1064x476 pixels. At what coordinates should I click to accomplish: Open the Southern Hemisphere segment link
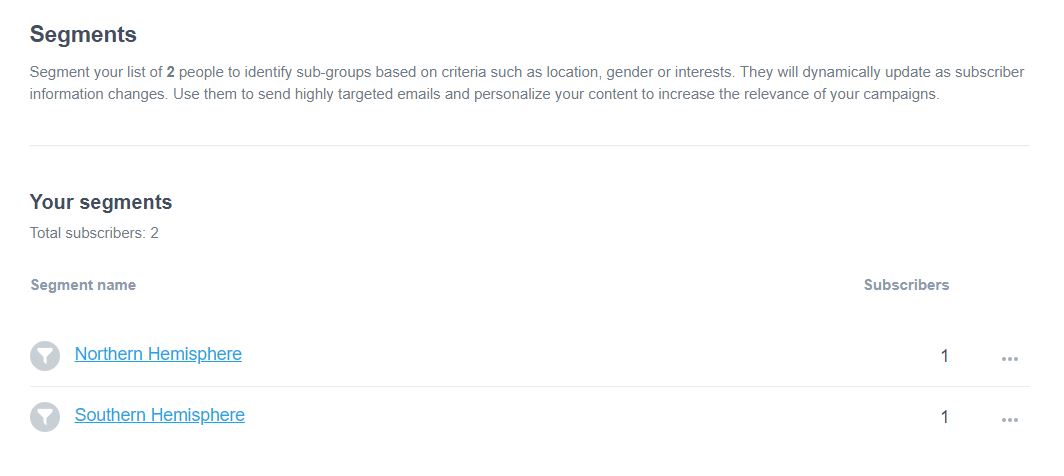tap(159, 415)
